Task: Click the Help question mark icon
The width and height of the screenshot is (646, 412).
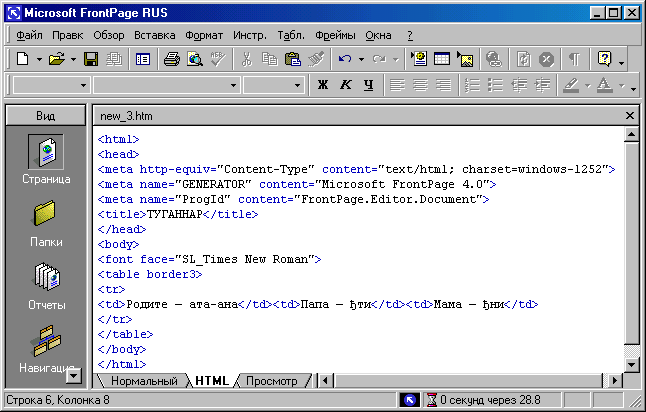Action: pyautogui.click(x=604, y=60)
